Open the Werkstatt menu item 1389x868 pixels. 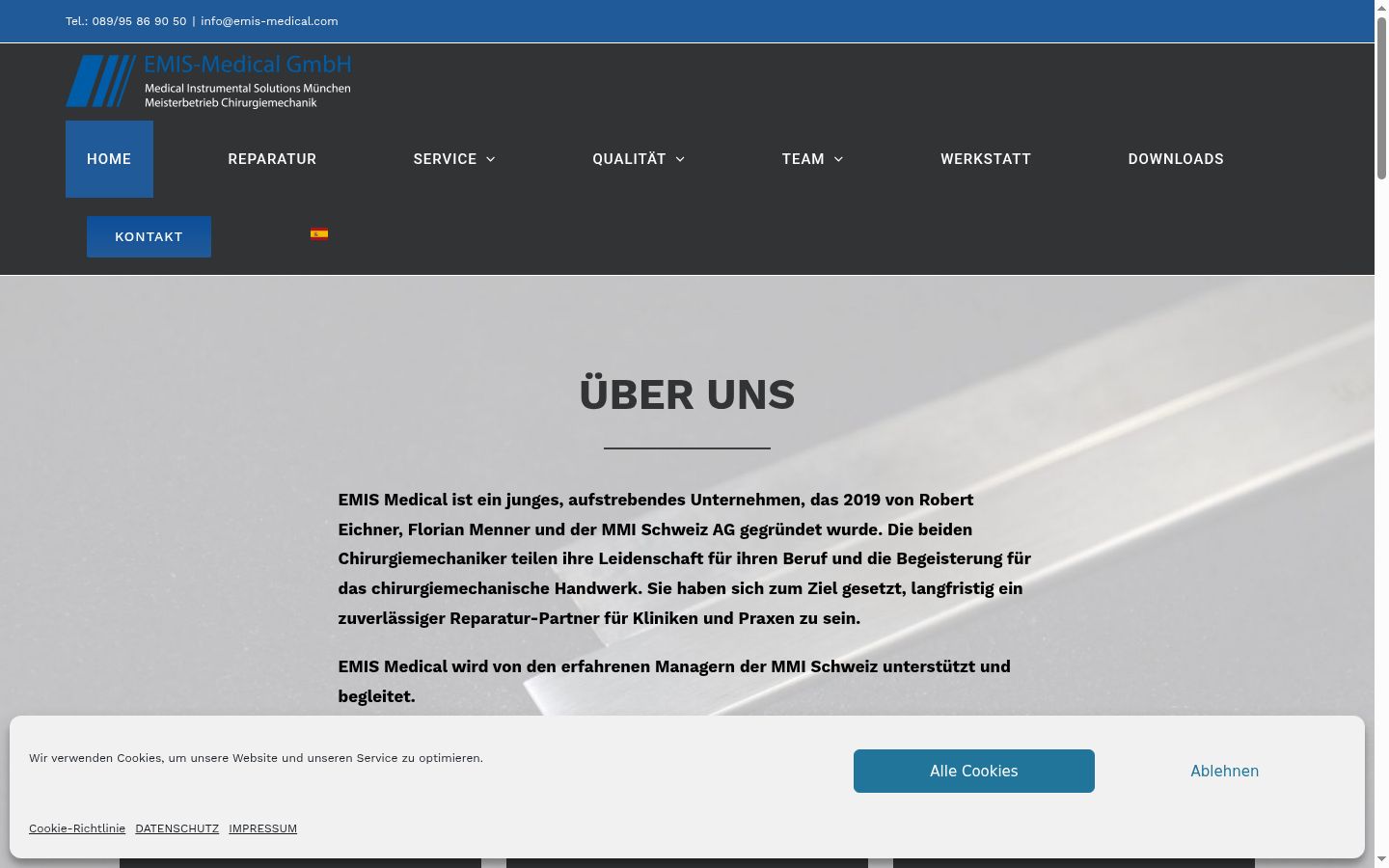point(986,159)
